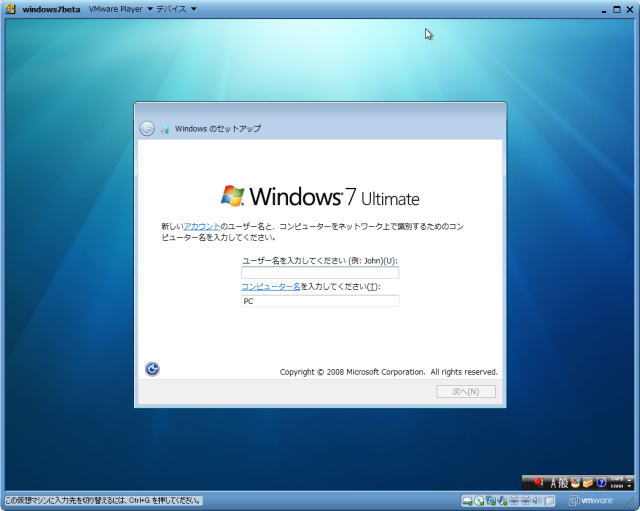The width and height of the screenshot is (640, 511).
Task: Toggle CAPS on the language bar
Action: pos(617,479)
